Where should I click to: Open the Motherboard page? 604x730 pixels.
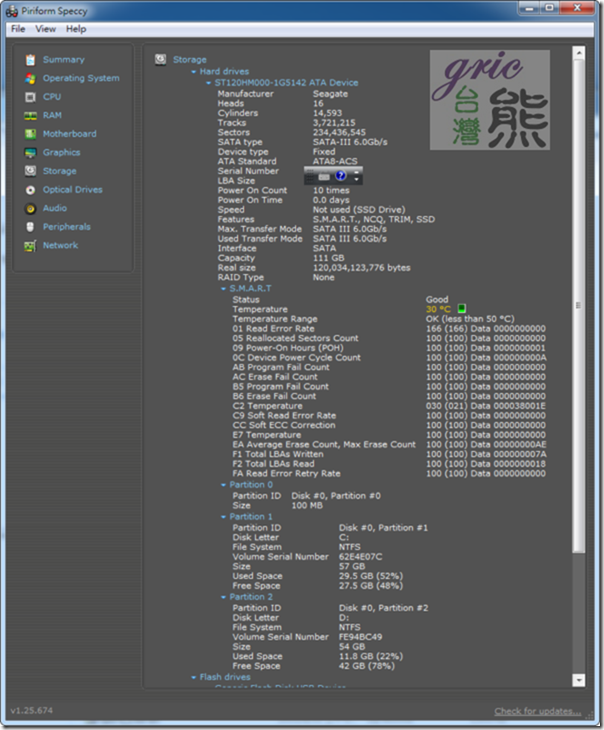(70, 134)
